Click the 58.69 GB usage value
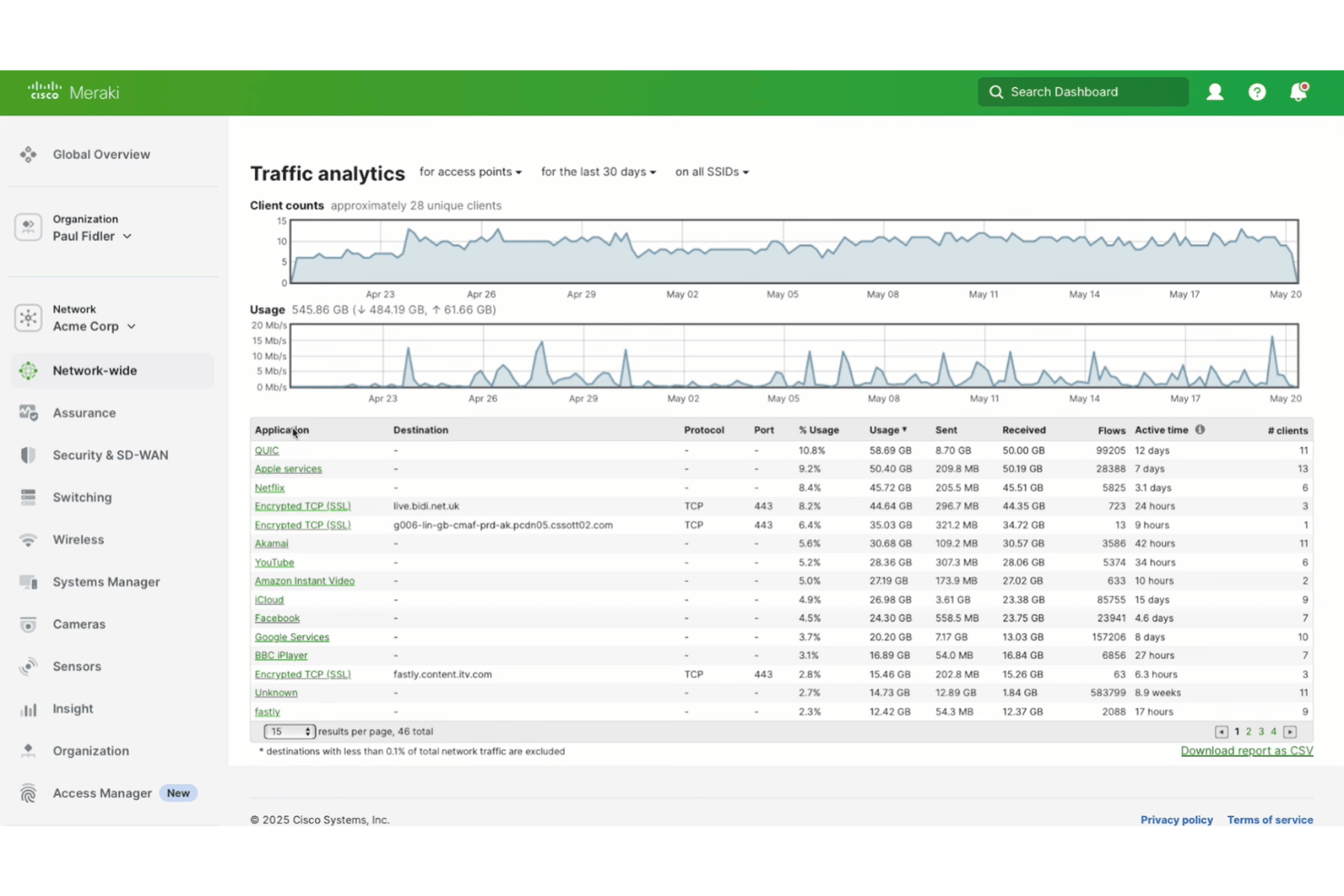Image resolution: width=1344 pixels, height=896 pixels. (890, 450)
